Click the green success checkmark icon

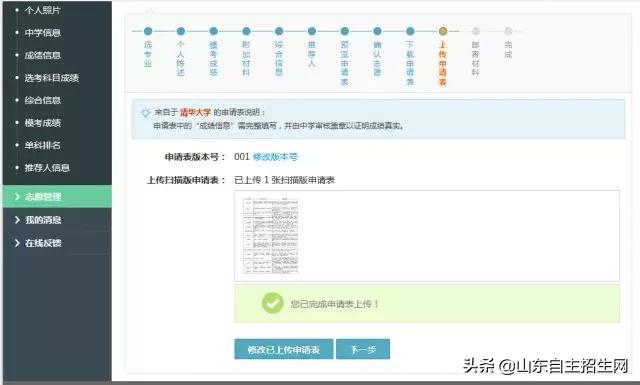pos(273,303)
